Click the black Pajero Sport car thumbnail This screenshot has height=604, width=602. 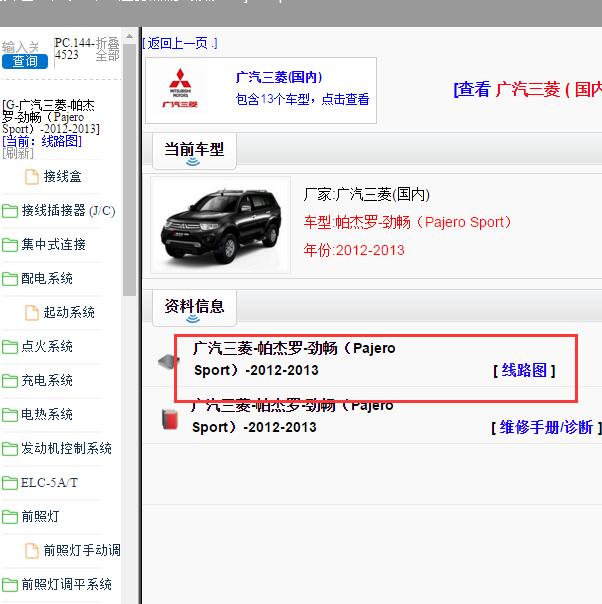coord(220,225)
